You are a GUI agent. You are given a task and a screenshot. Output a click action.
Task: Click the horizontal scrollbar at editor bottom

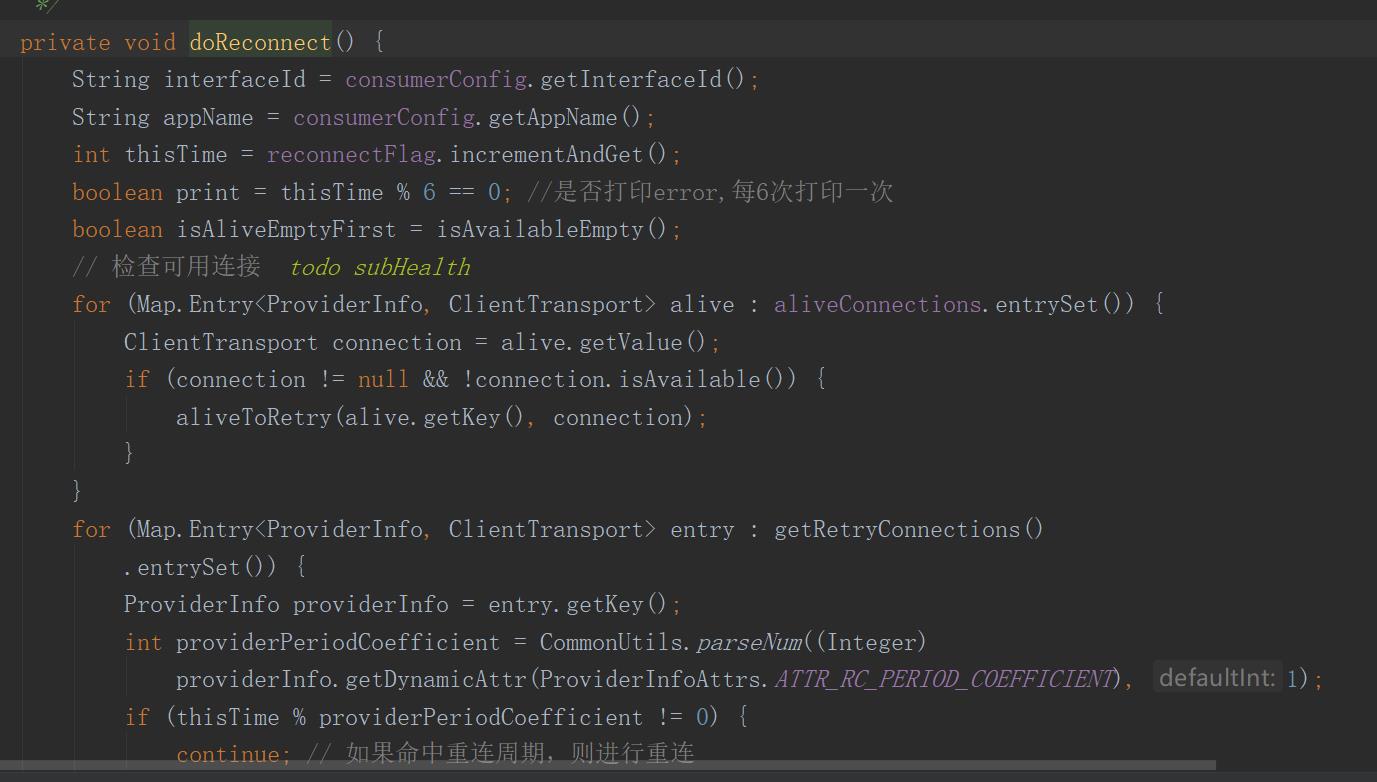[x=608, y=766]
